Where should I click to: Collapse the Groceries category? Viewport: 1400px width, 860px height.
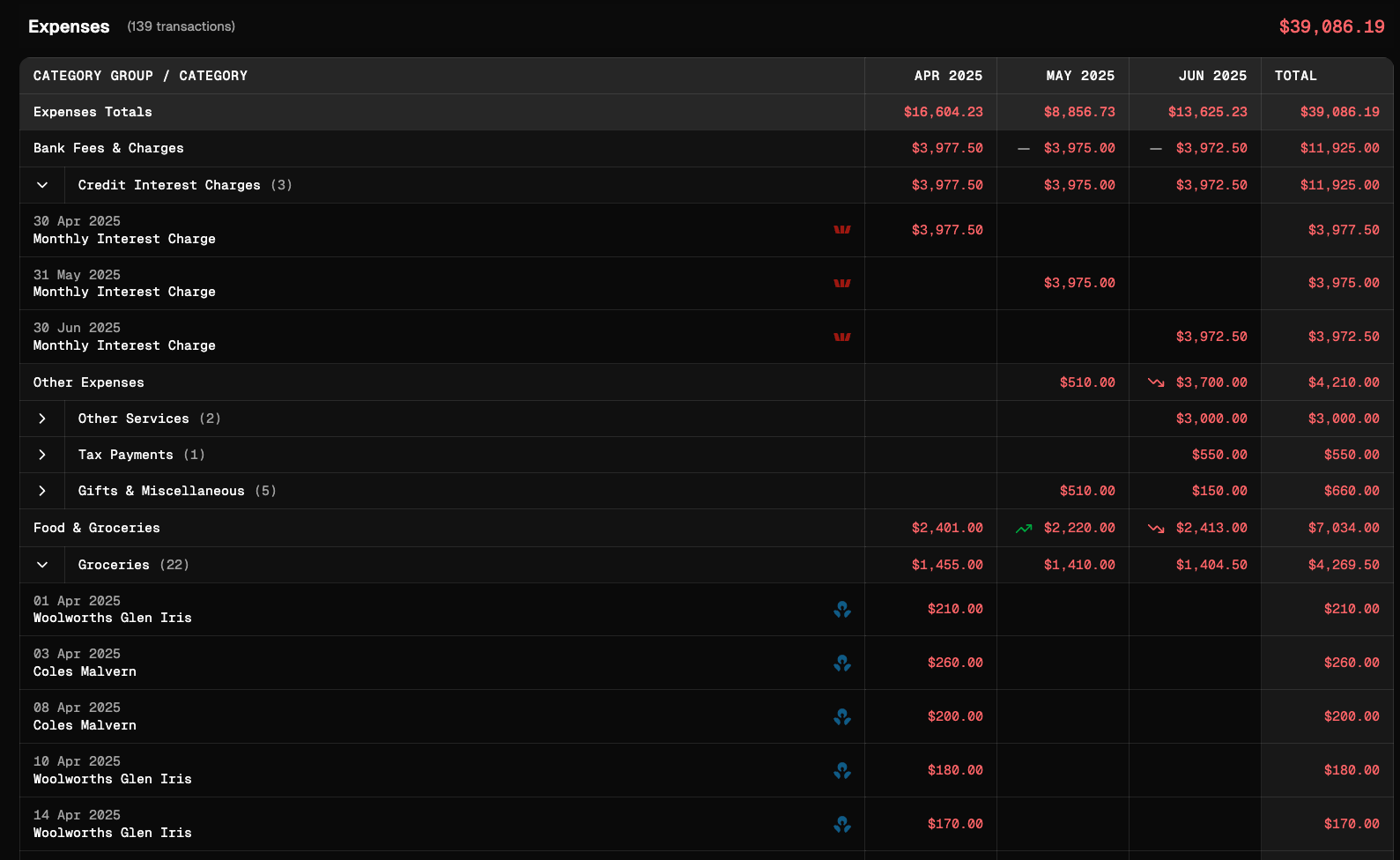[42, 565]
